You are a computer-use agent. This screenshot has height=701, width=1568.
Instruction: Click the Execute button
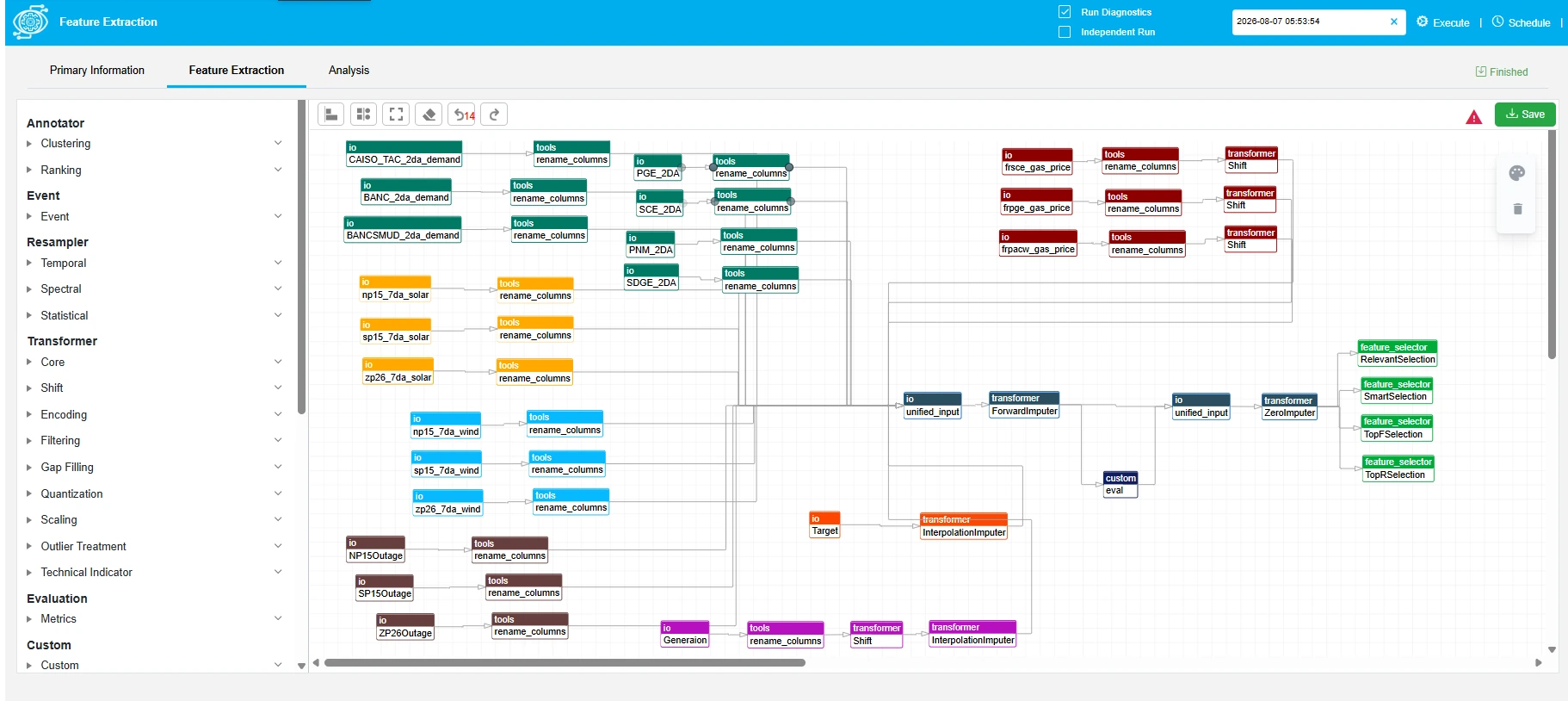click(x=1443, y=22)
